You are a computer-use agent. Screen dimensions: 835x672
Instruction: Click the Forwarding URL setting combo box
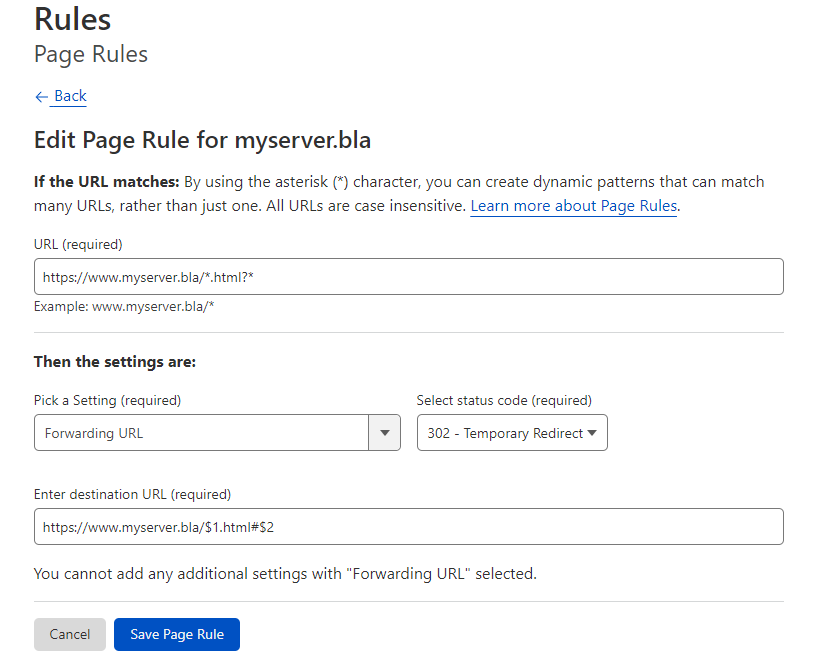tap(202, 434)
